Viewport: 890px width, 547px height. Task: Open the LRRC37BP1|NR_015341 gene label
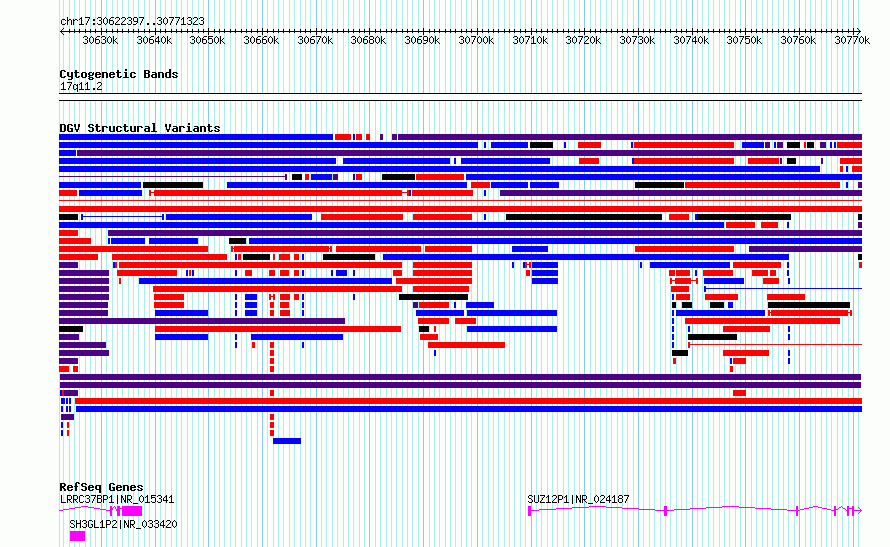pos(117,499)
